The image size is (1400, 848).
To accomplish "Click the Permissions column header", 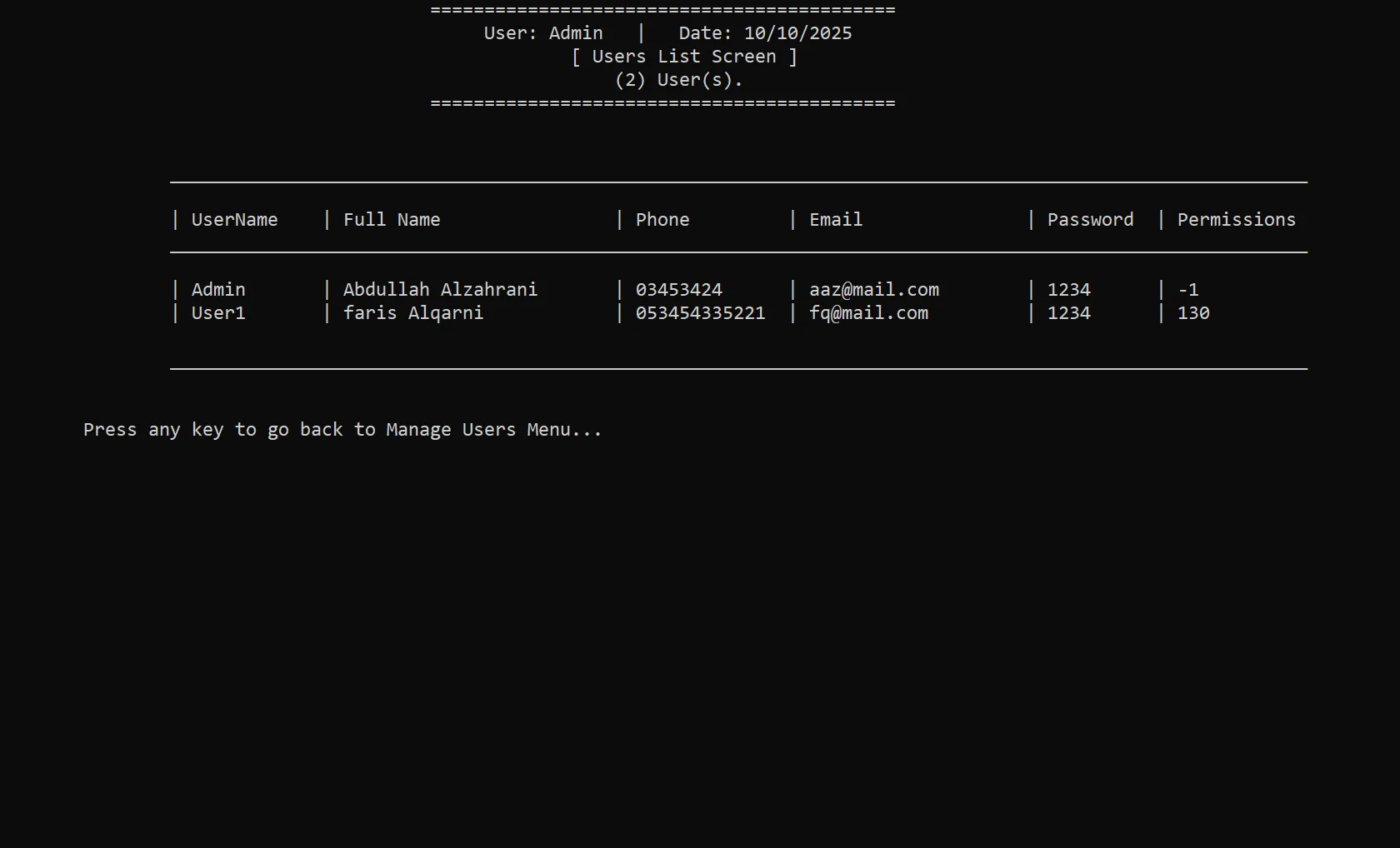I will pos(1236,220).
